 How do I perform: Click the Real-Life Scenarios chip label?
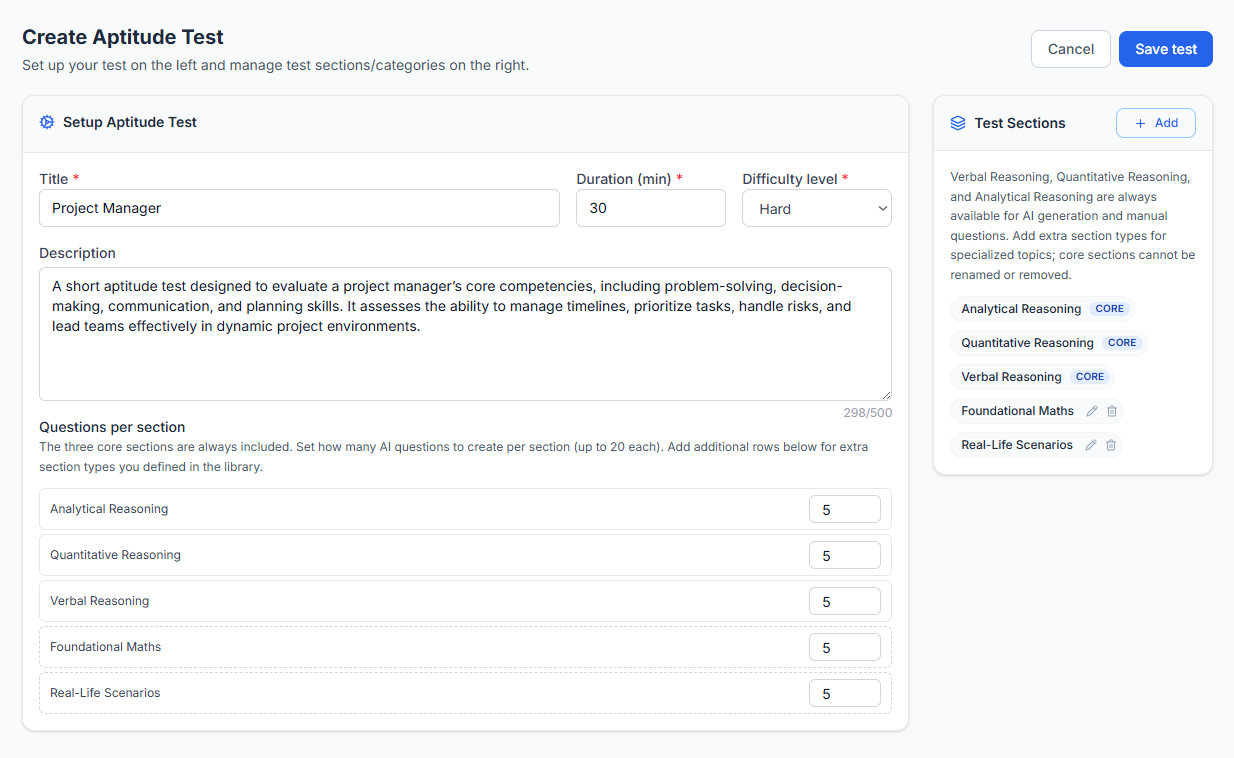click(1017, 445)
